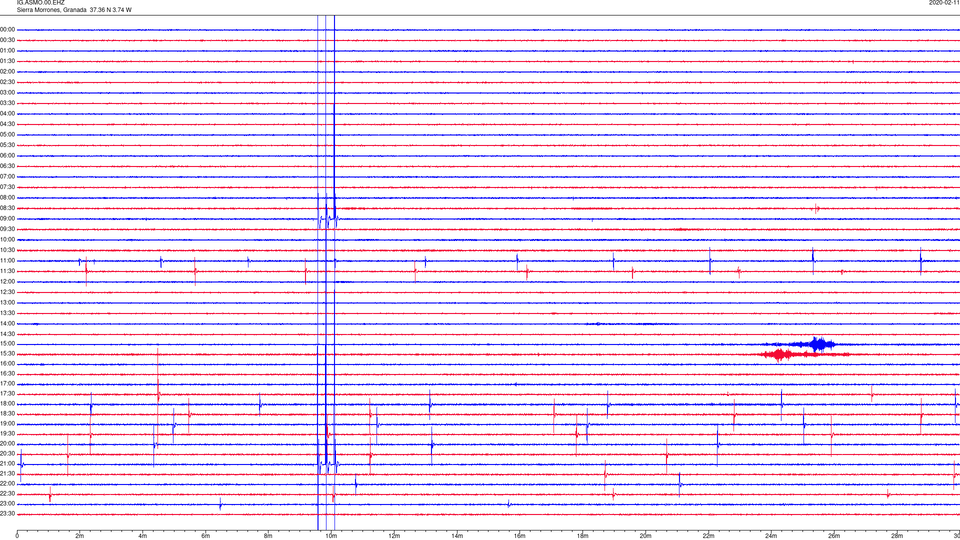The height and width of the screenshot is (540, 960).
Task: Click the 16m tick label on the axis
Action: tap(520, 536)
